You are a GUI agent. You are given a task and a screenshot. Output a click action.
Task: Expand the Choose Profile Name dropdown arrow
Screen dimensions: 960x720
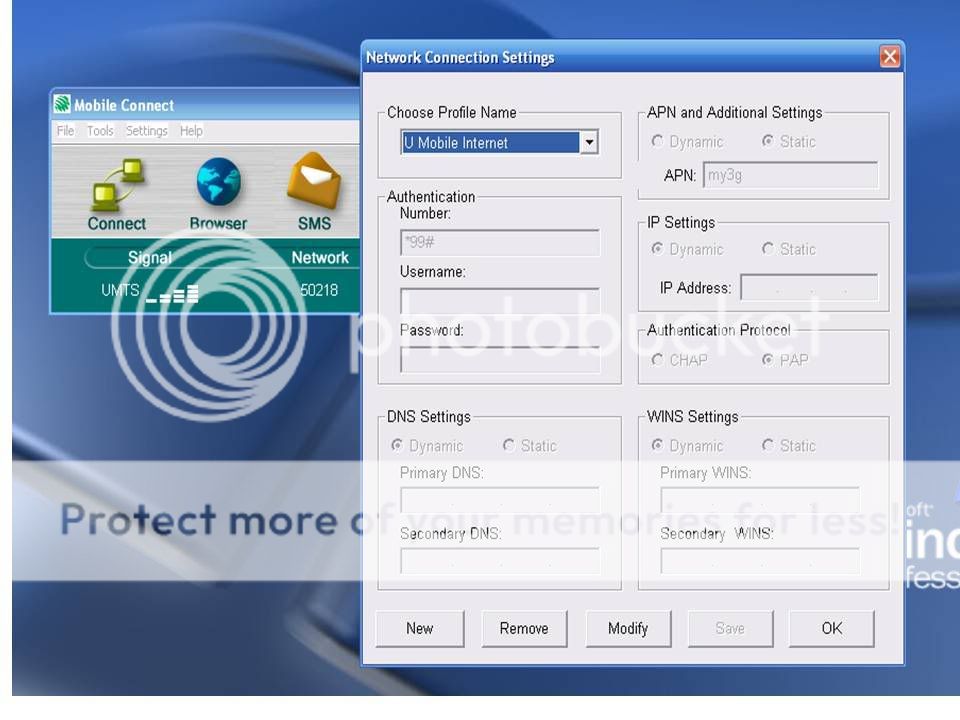click(589, 143)
